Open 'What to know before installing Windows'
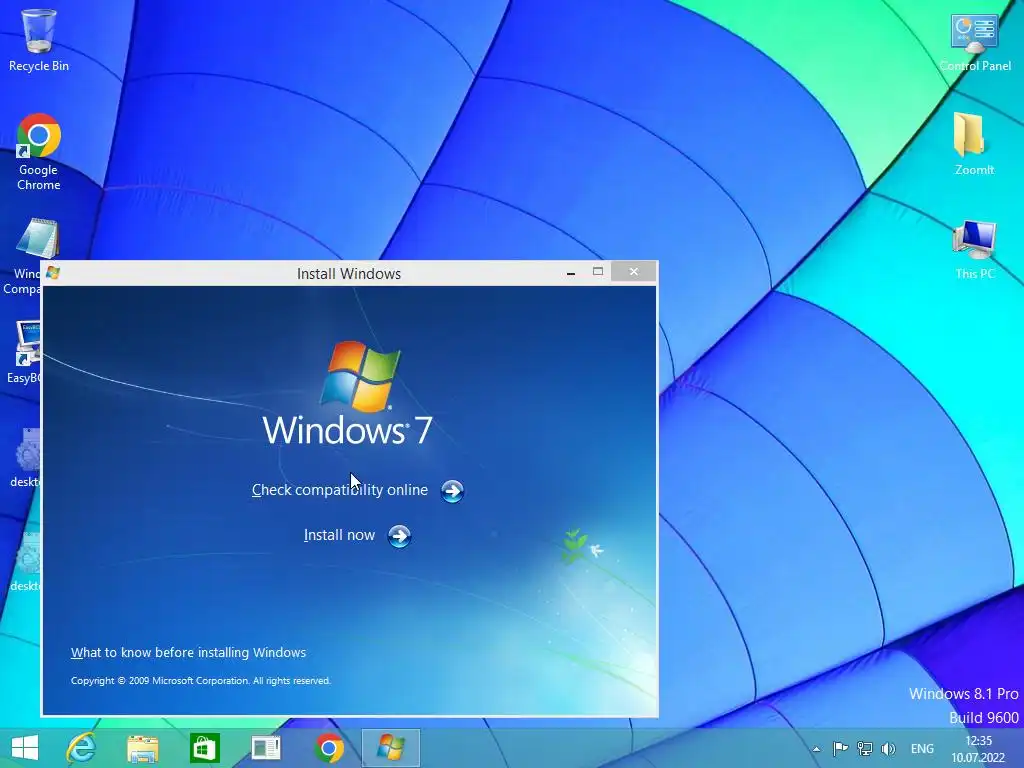This screenshot has width=1024, height=768. (x=188, y=652)
